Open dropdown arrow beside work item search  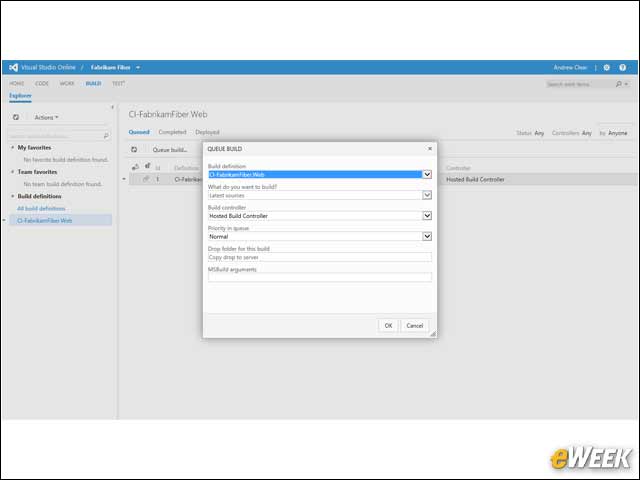coord(627,84)
